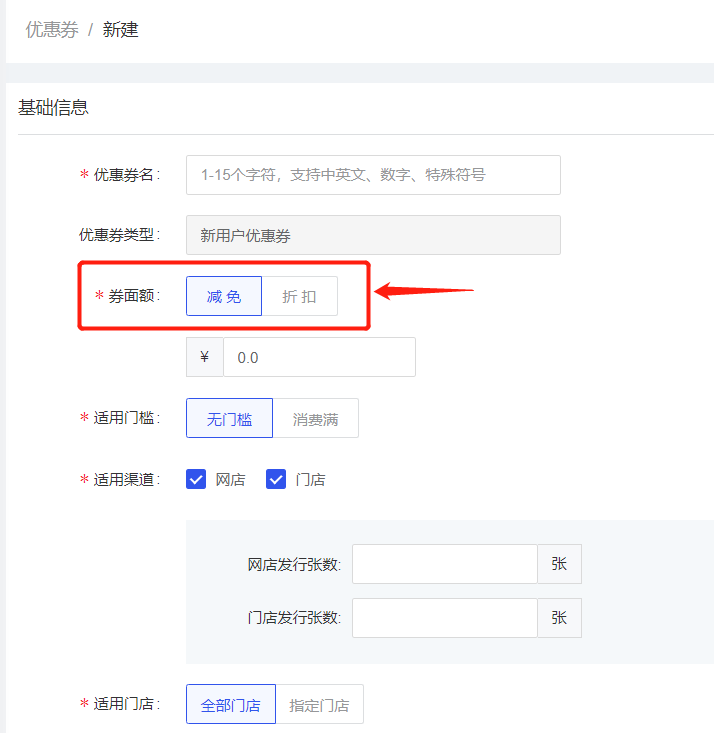This screenshot has width=714, height=733.
Task: Click the 网店发行张数 input box
Action: coord(445,564)
